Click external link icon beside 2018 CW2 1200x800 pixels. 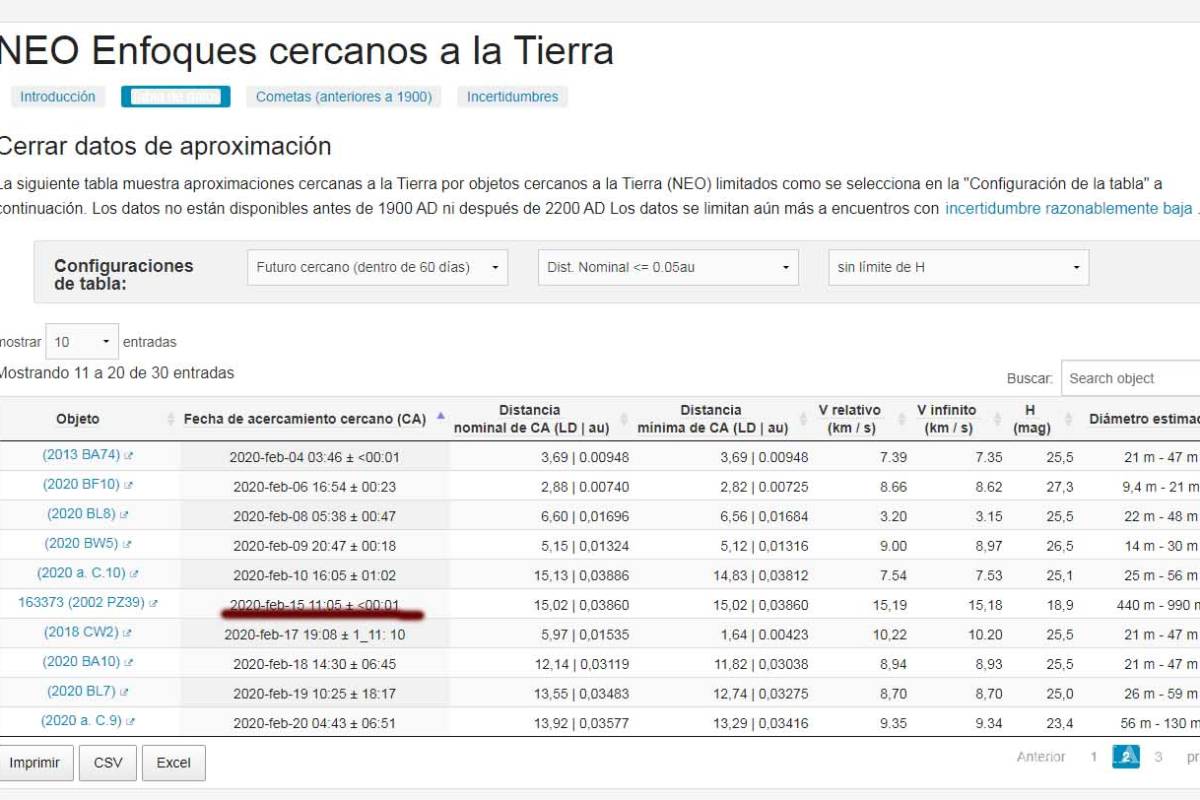[127, 633]
